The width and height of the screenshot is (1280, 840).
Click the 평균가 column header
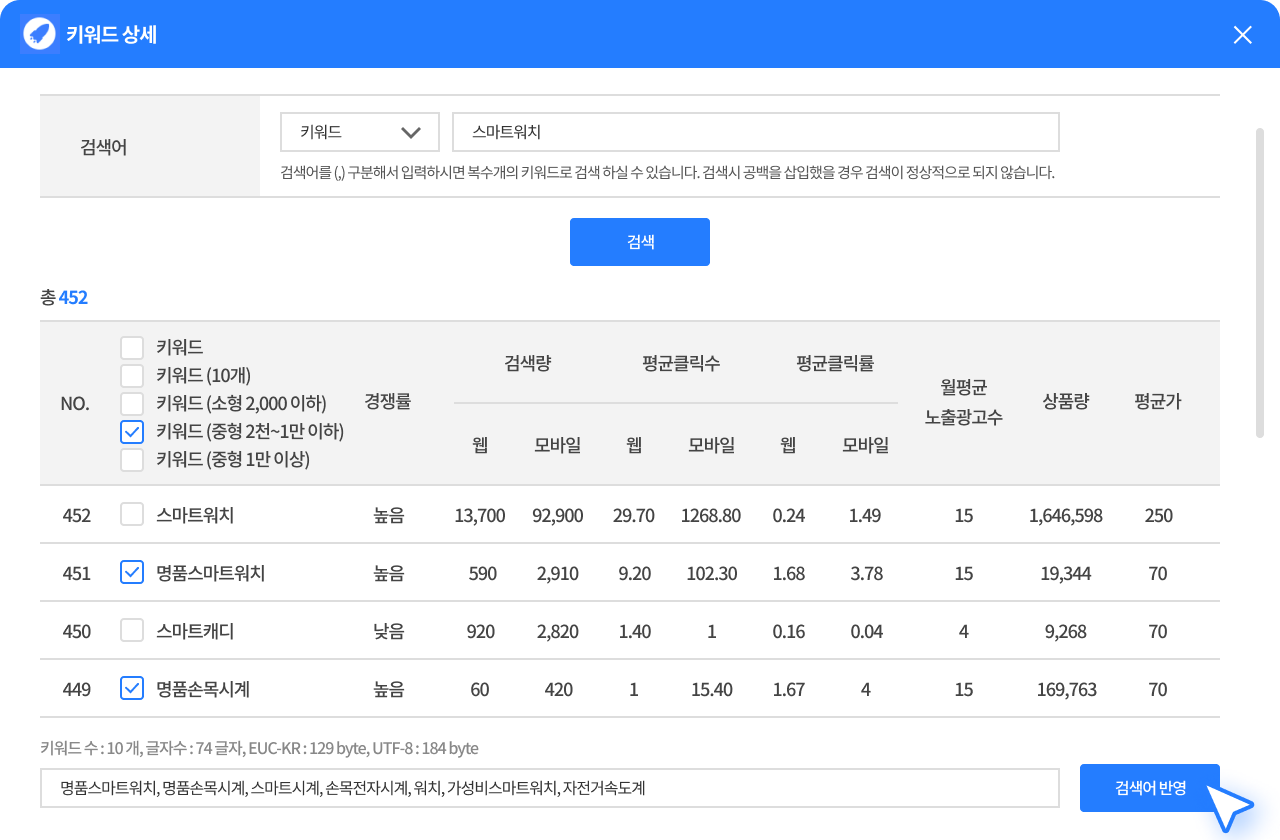[x=1158, y=402]
